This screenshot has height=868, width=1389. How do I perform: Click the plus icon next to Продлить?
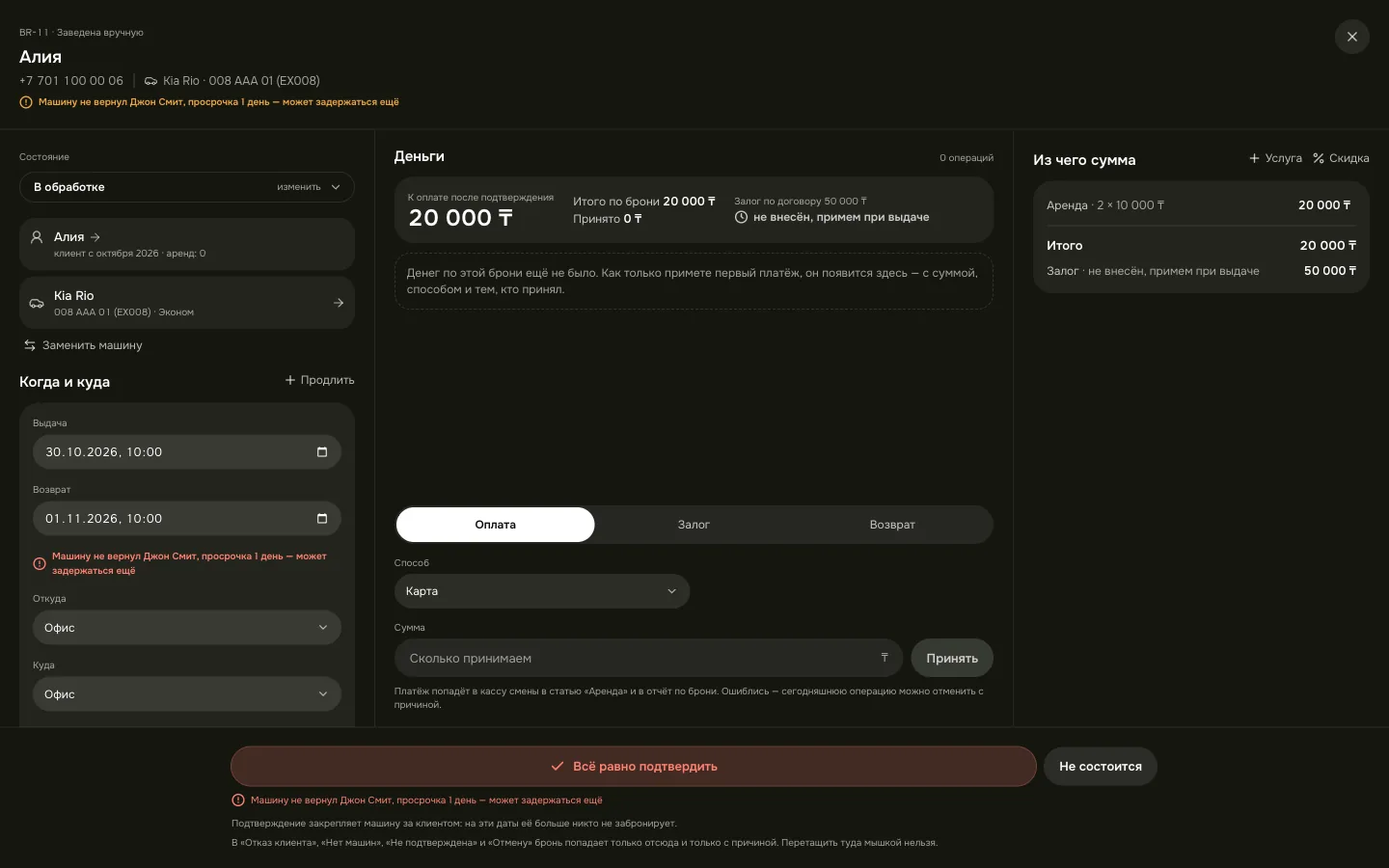289,380
